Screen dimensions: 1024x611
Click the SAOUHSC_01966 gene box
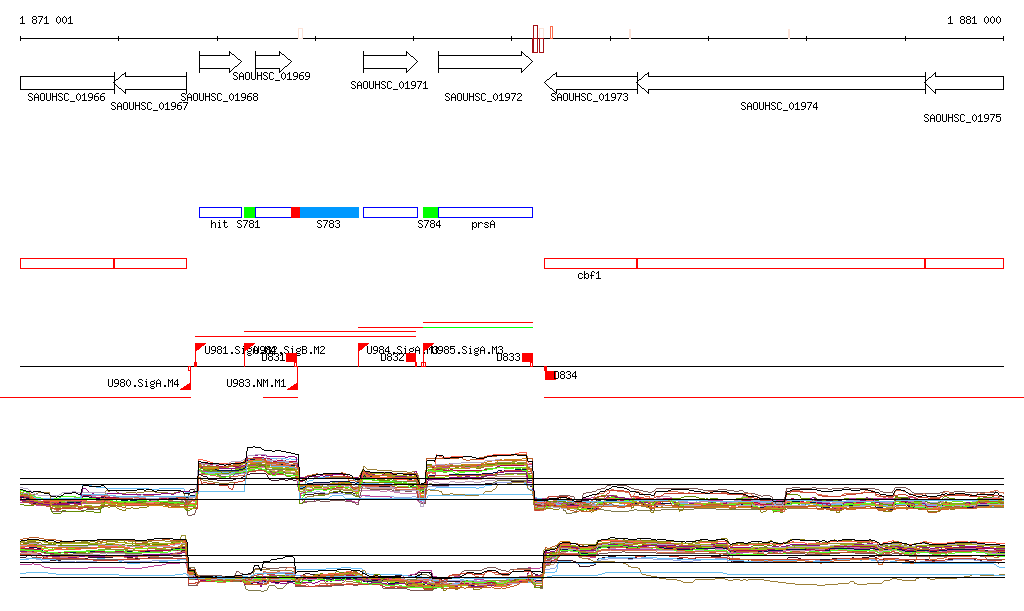click(67, 83)
